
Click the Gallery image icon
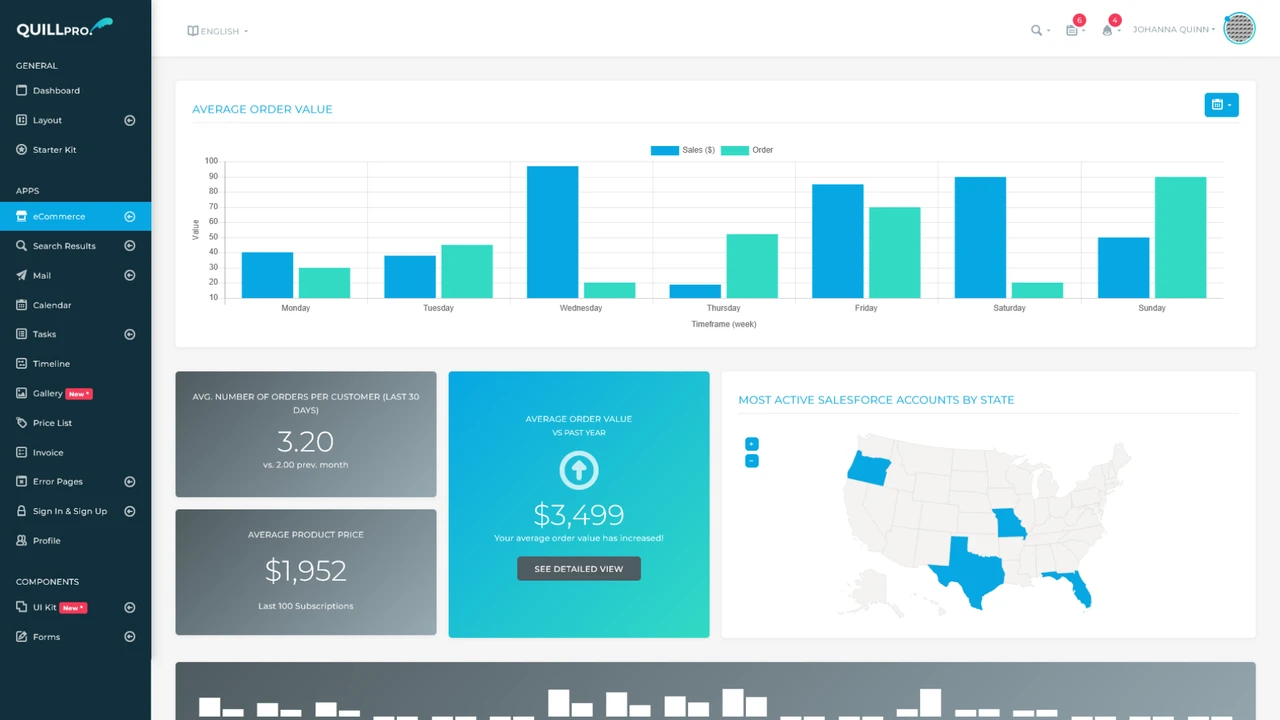pyautogui.click(x=22, y=393)
